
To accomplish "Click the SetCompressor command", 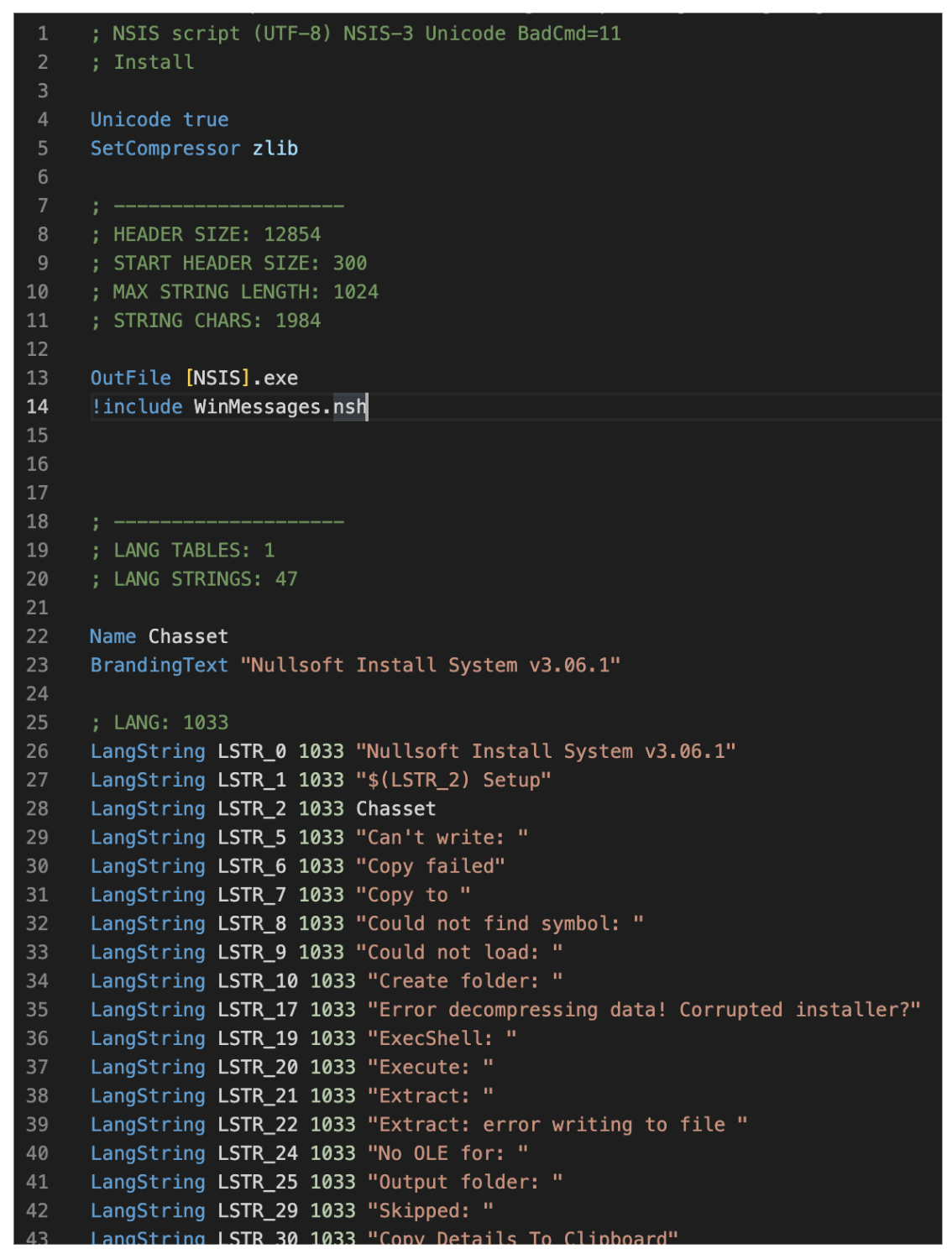I will pyautogui.click(x=165, y=149).
